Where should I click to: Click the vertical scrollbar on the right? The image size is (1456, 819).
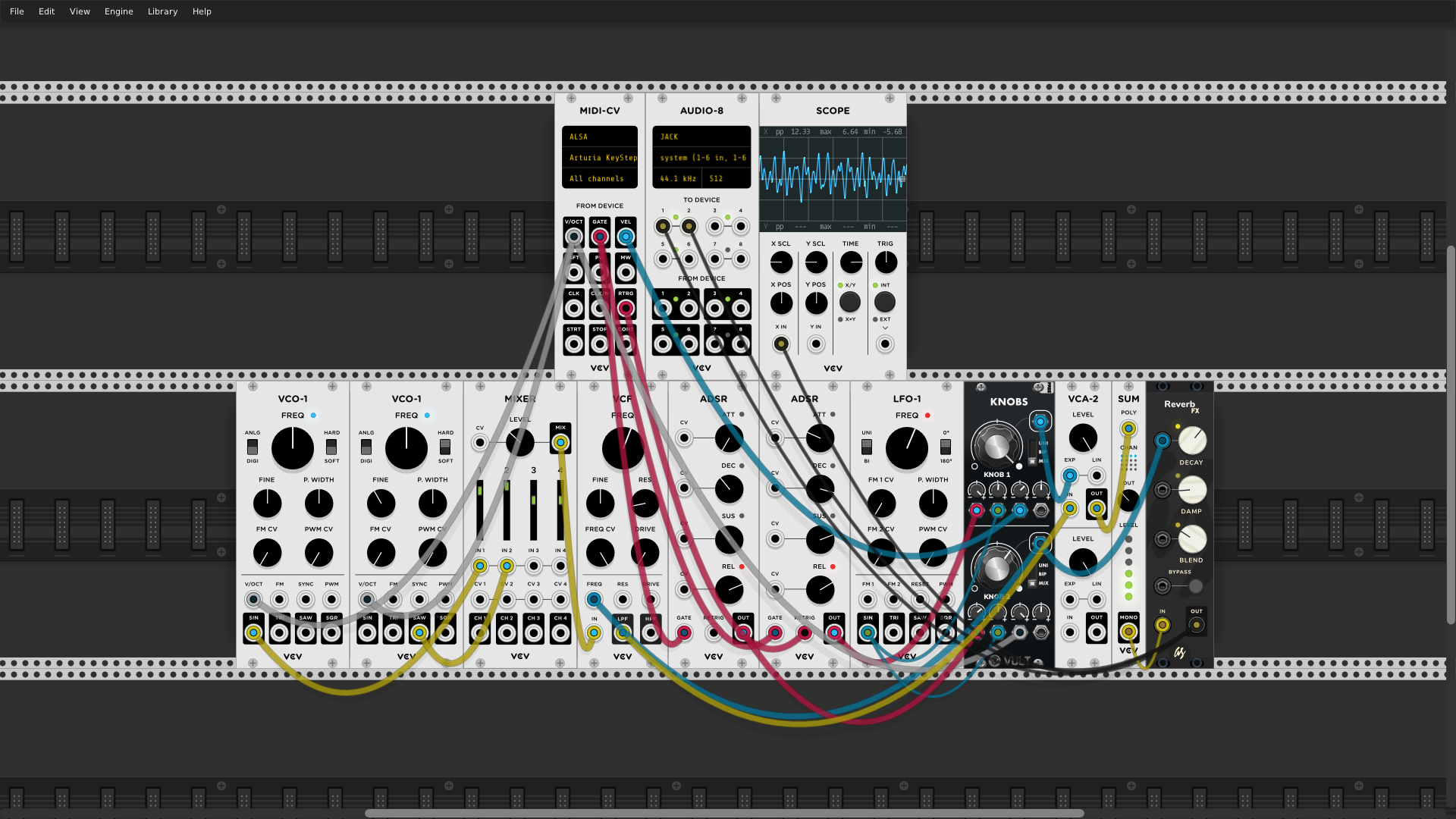point(1451,434)
